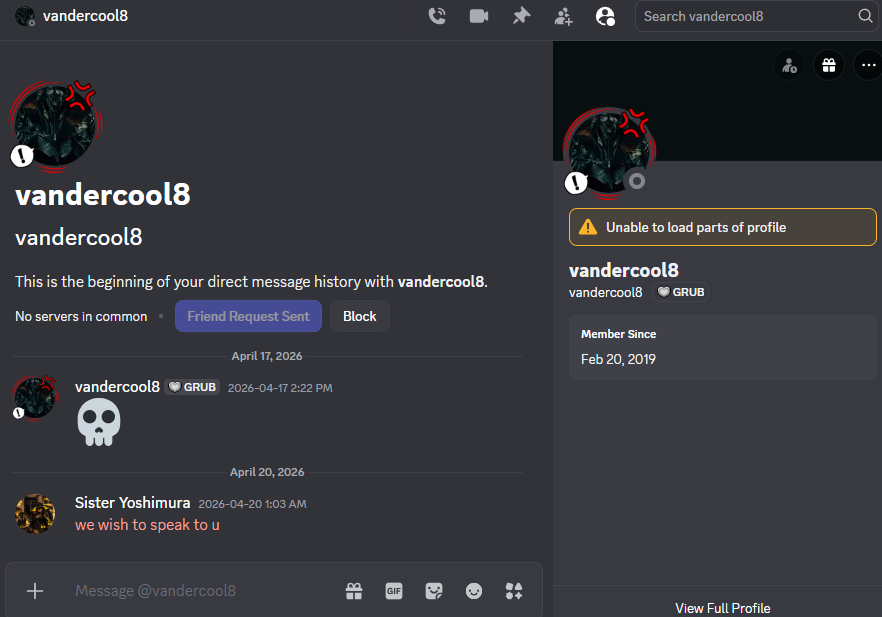Click the Member Since label

pos(618,334)
